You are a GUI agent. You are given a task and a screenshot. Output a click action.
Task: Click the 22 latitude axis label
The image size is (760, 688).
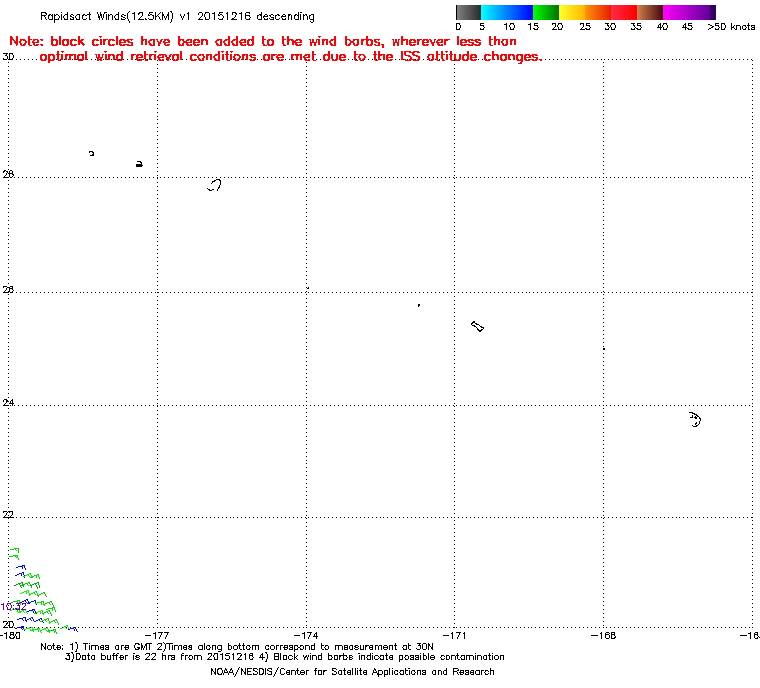coord(8,514)
